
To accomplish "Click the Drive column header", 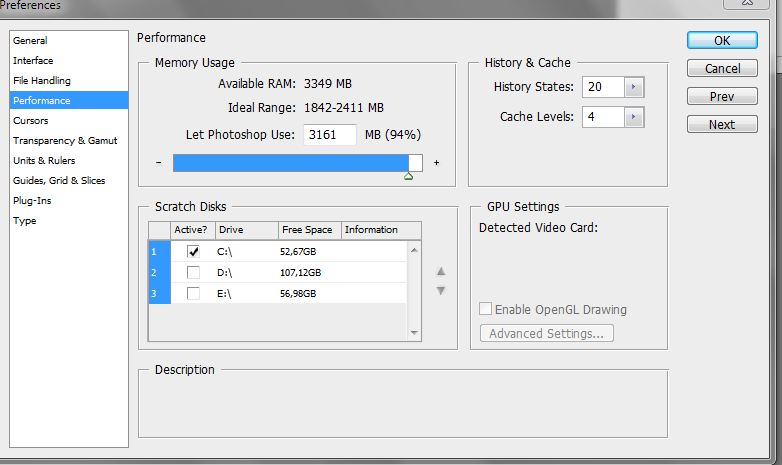I will (246, 230).
